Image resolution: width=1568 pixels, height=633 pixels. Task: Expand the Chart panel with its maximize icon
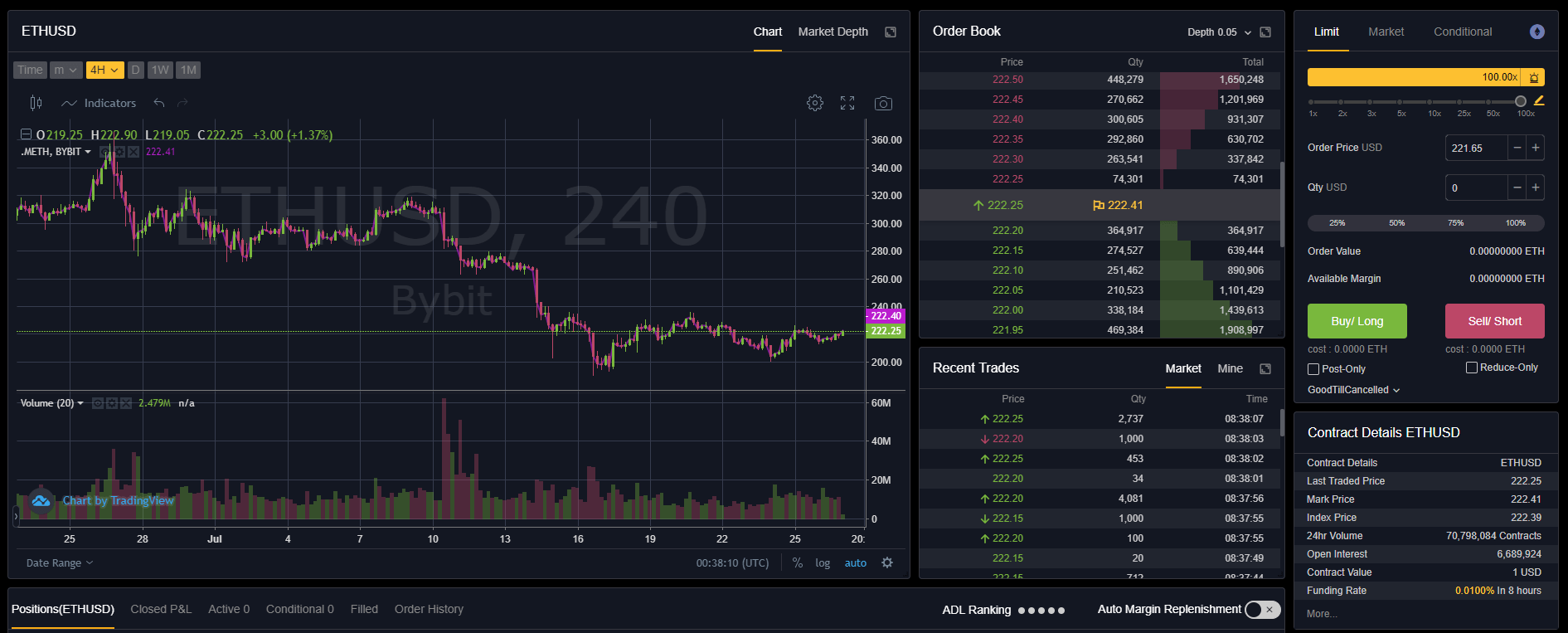[891, 32]
